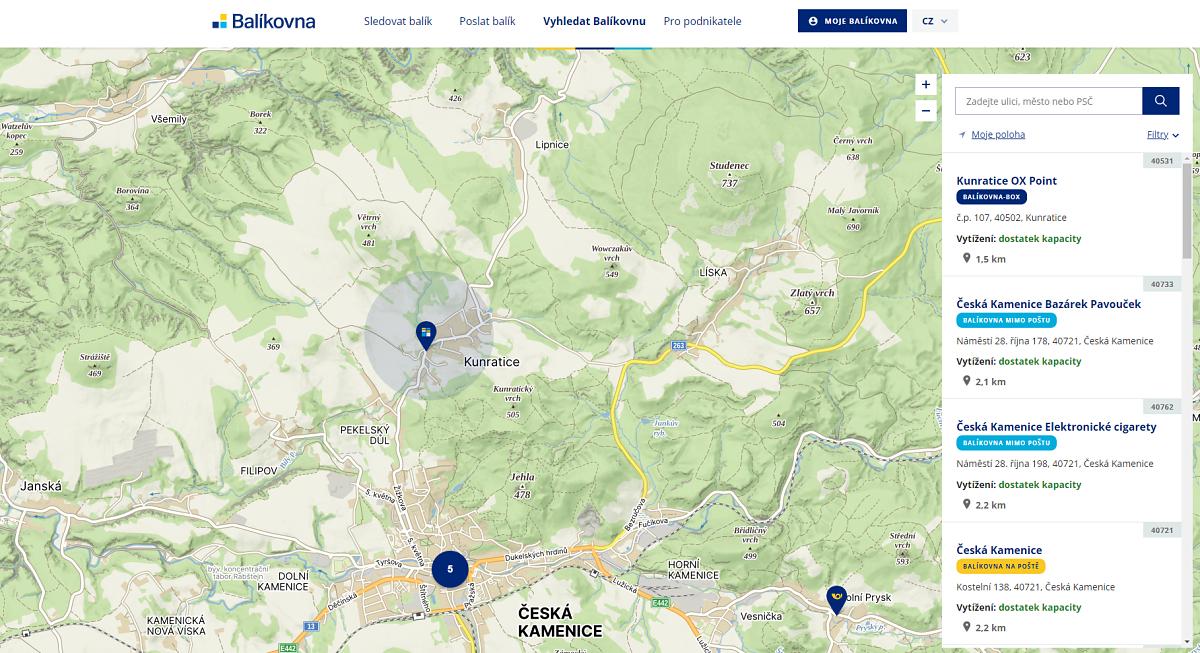The height and width of the screenshot is (653, 1200).
Task: Click Balíkovna mimo poštu badge under Elektronické cigarety
Action: (1006, 443)
